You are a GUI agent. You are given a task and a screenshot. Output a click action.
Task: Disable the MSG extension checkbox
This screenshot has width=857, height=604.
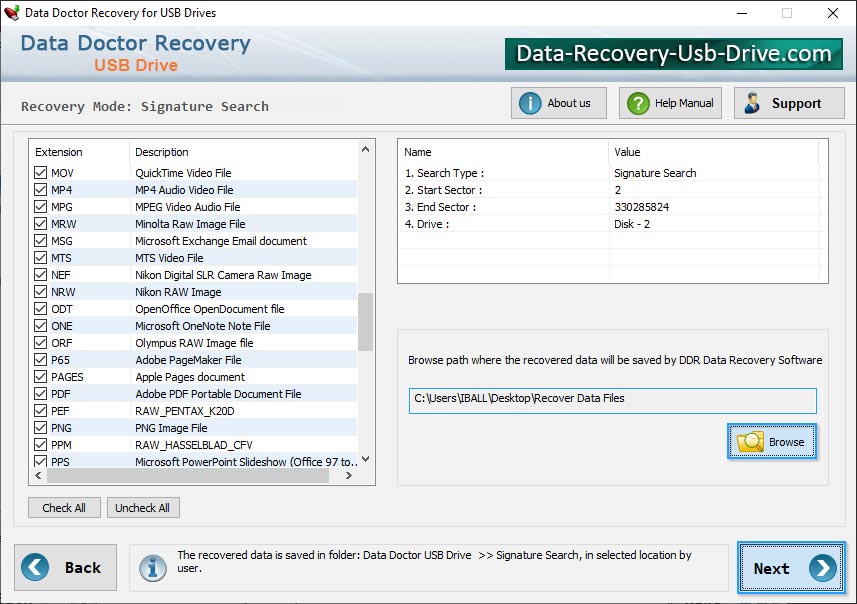(40, 241)
